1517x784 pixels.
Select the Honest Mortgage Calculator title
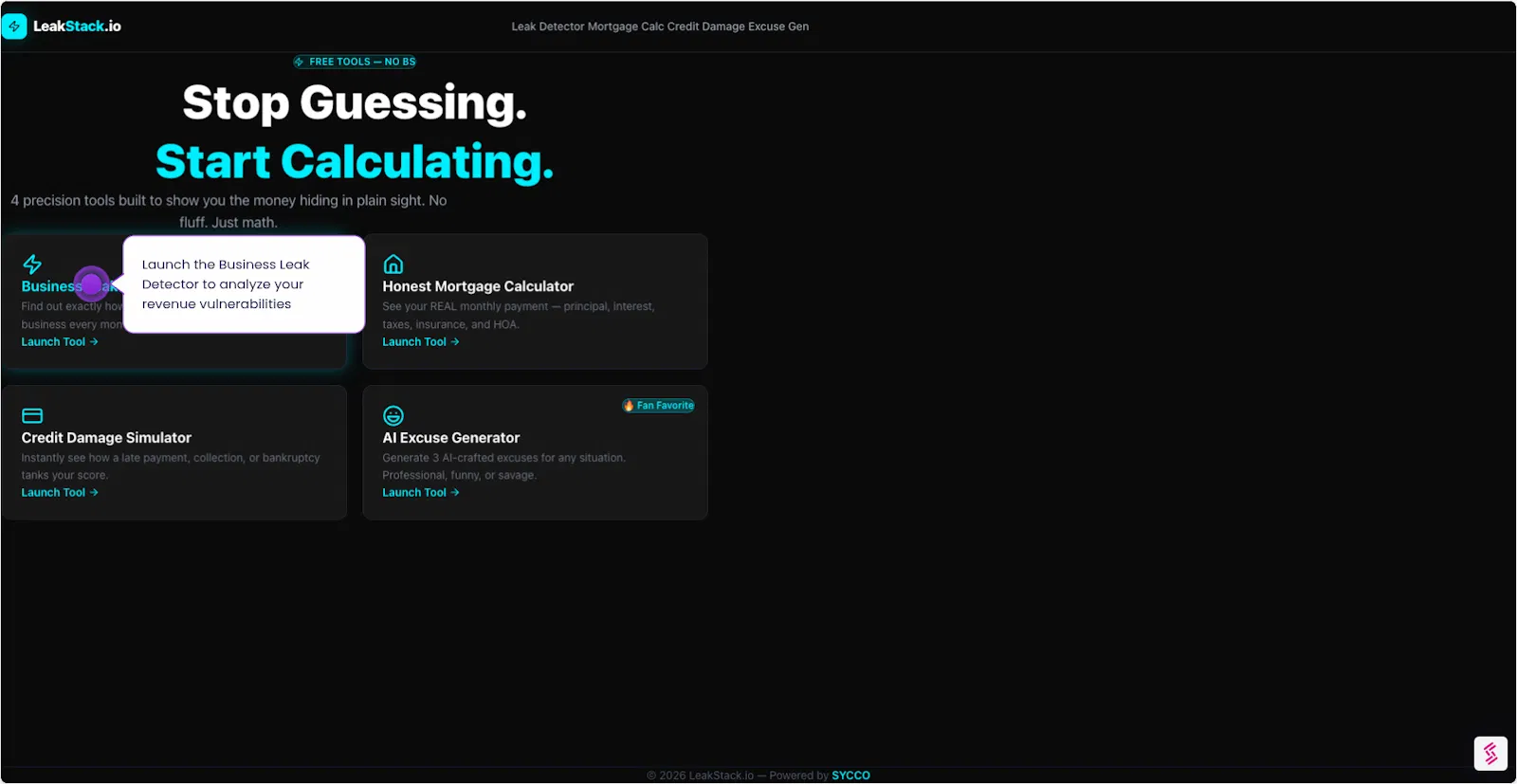click(478, 286)
